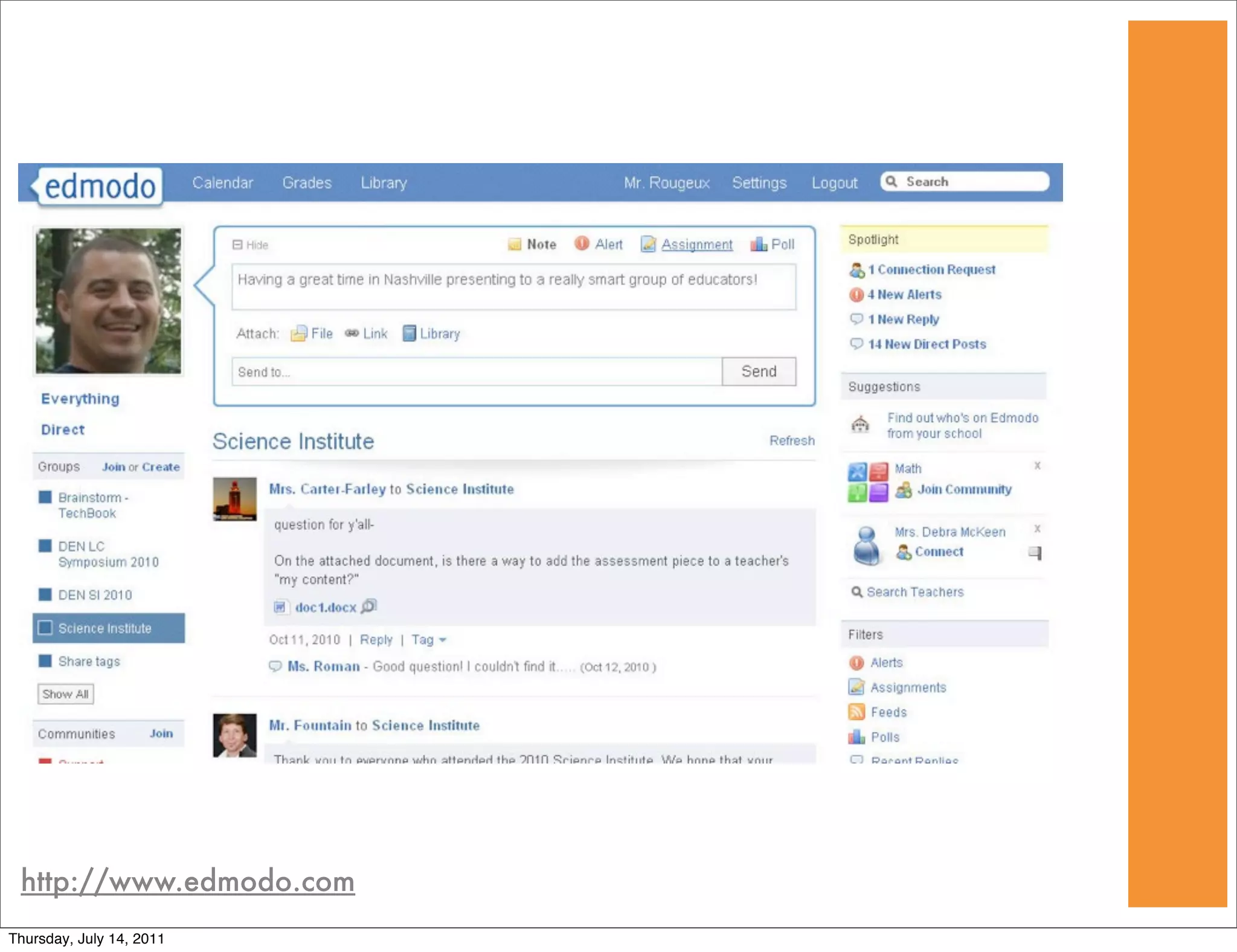Click the school building suggestion icon
Screen dimensions: 1237x952
pos(860,425)
